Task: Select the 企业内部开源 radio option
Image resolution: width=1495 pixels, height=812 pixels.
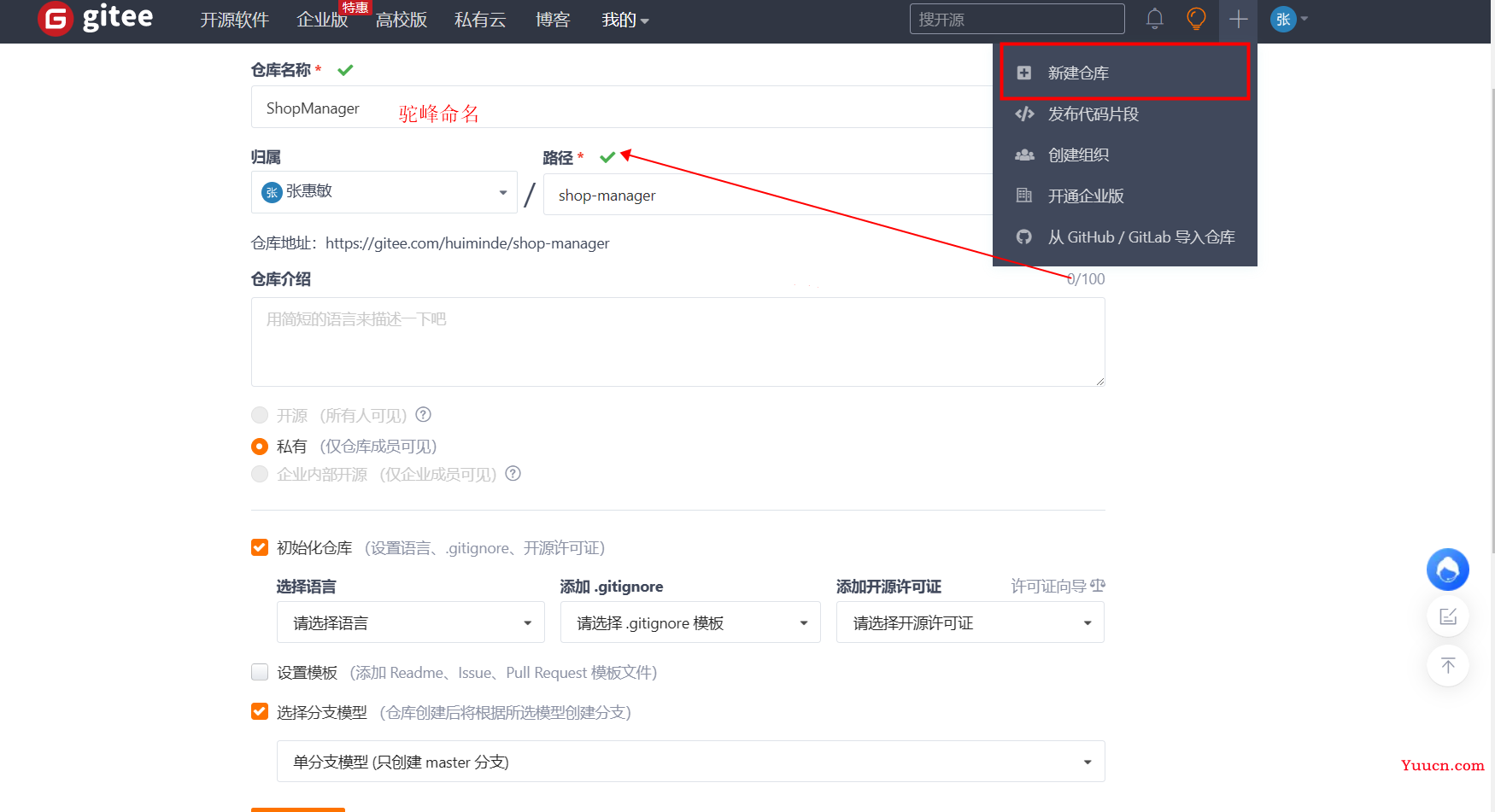Action: tap(260, 474)
